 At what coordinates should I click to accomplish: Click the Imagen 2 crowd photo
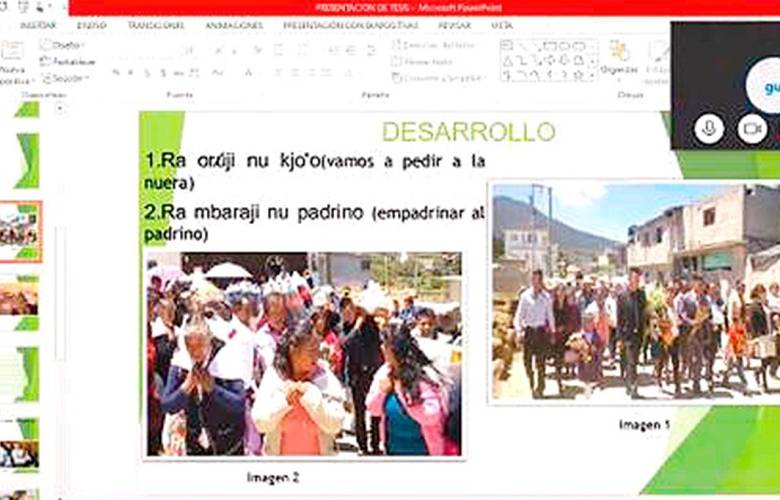point(304,355)
